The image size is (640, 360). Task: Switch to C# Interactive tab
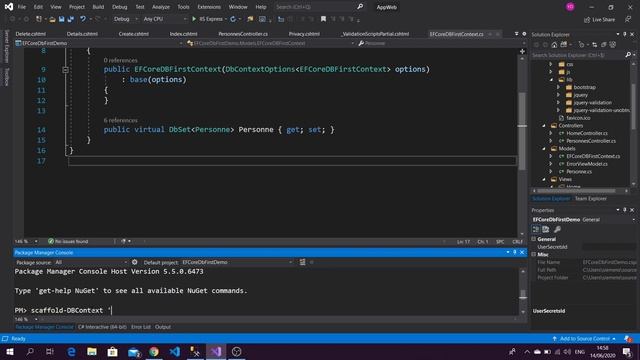tap(102, 327)
